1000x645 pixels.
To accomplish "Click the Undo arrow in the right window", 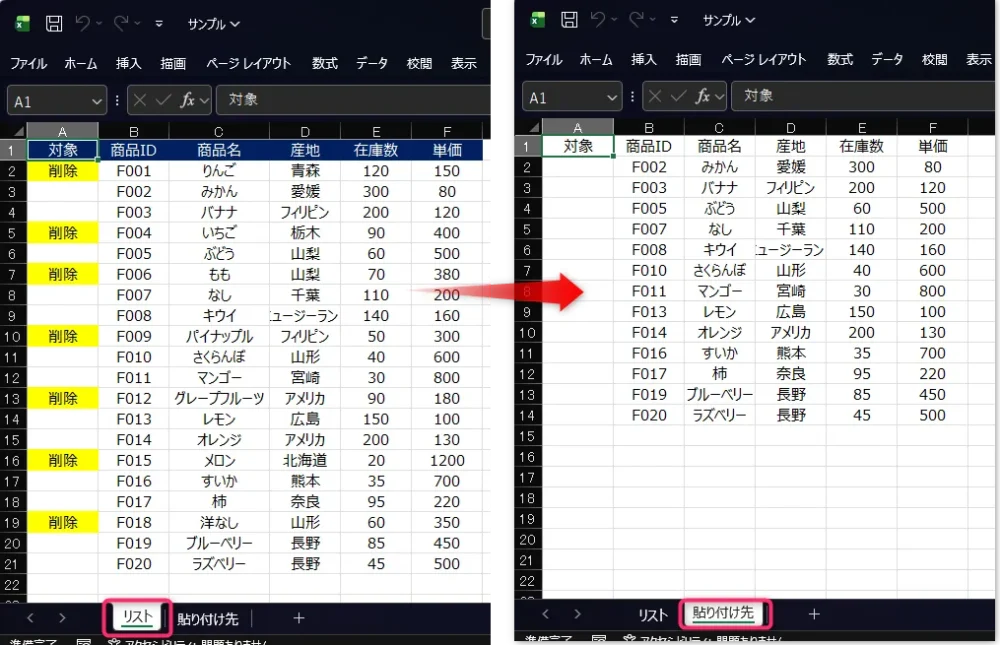I will tap(599, 20).
